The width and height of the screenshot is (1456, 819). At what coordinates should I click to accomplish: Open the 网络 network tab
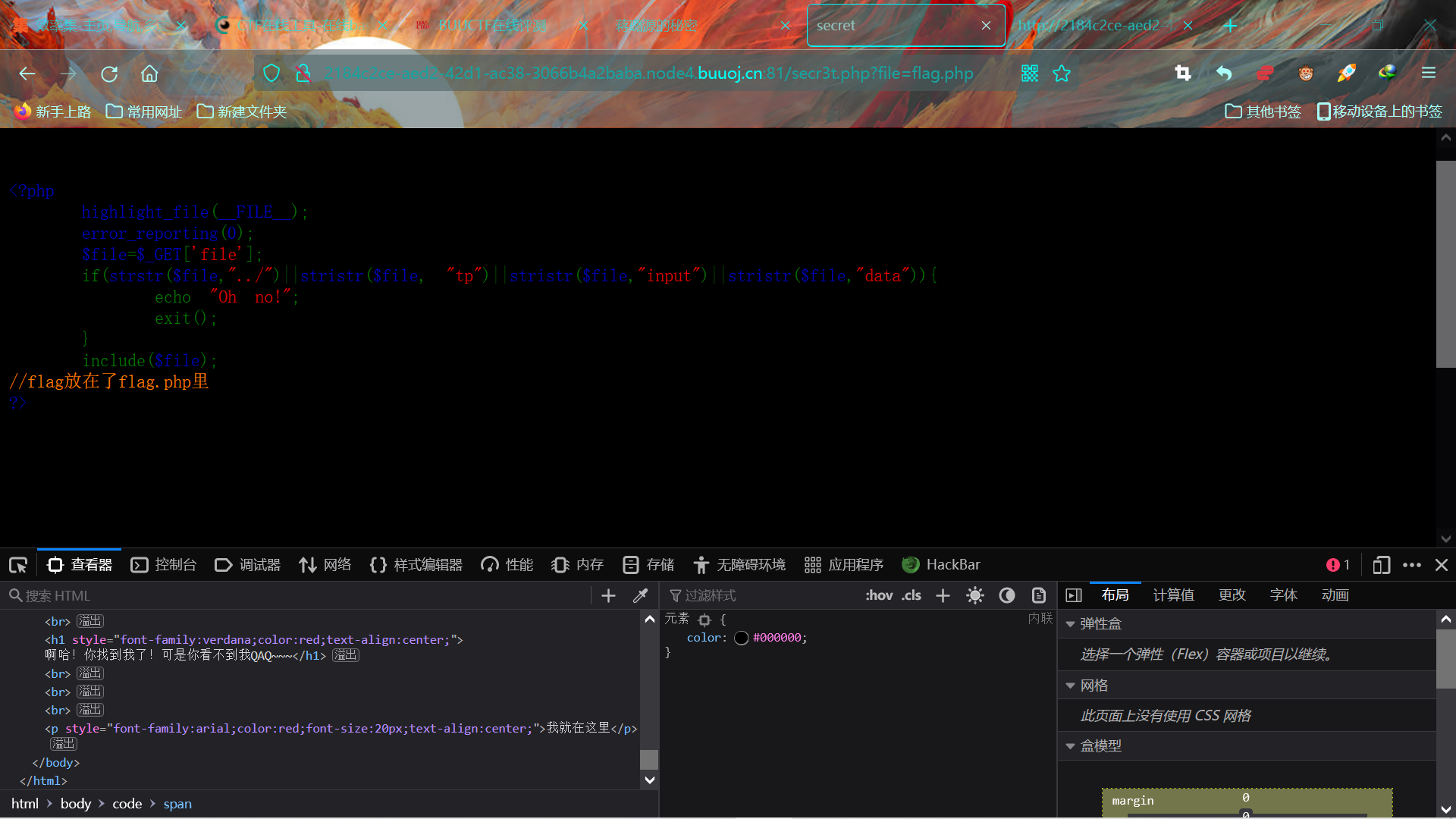(325, 565)
